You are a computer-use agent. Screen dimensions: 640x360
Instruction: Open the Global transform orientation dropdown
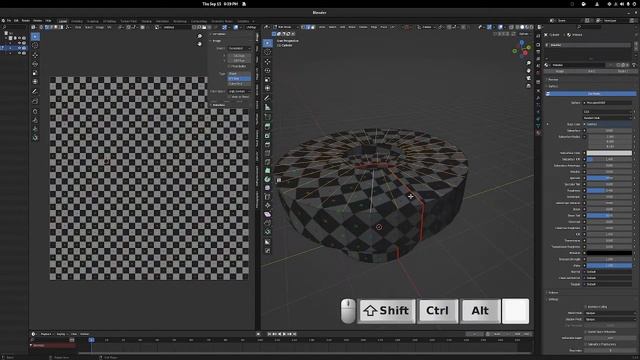coord(427,27)
